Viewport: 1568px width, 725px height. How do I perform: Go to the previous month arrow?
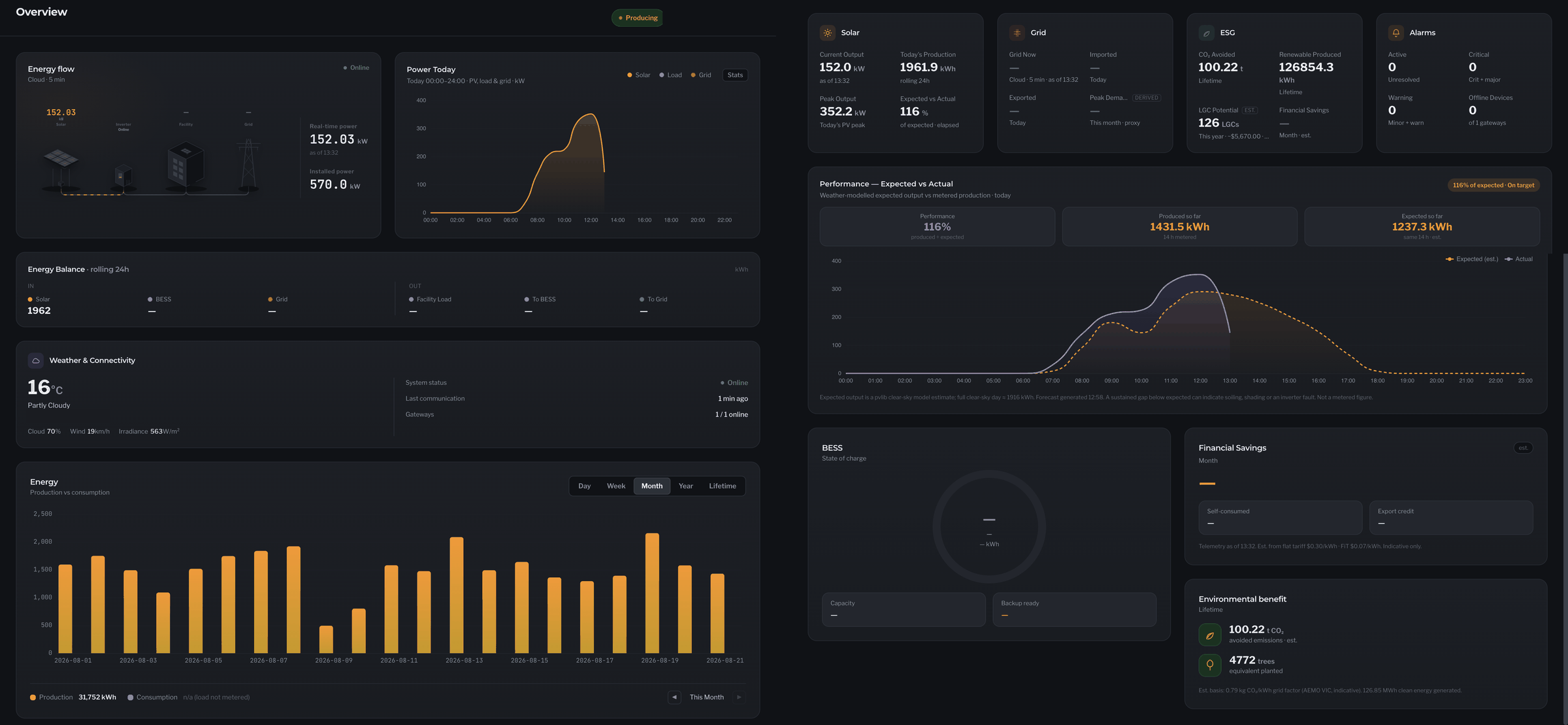pos(675,698)
